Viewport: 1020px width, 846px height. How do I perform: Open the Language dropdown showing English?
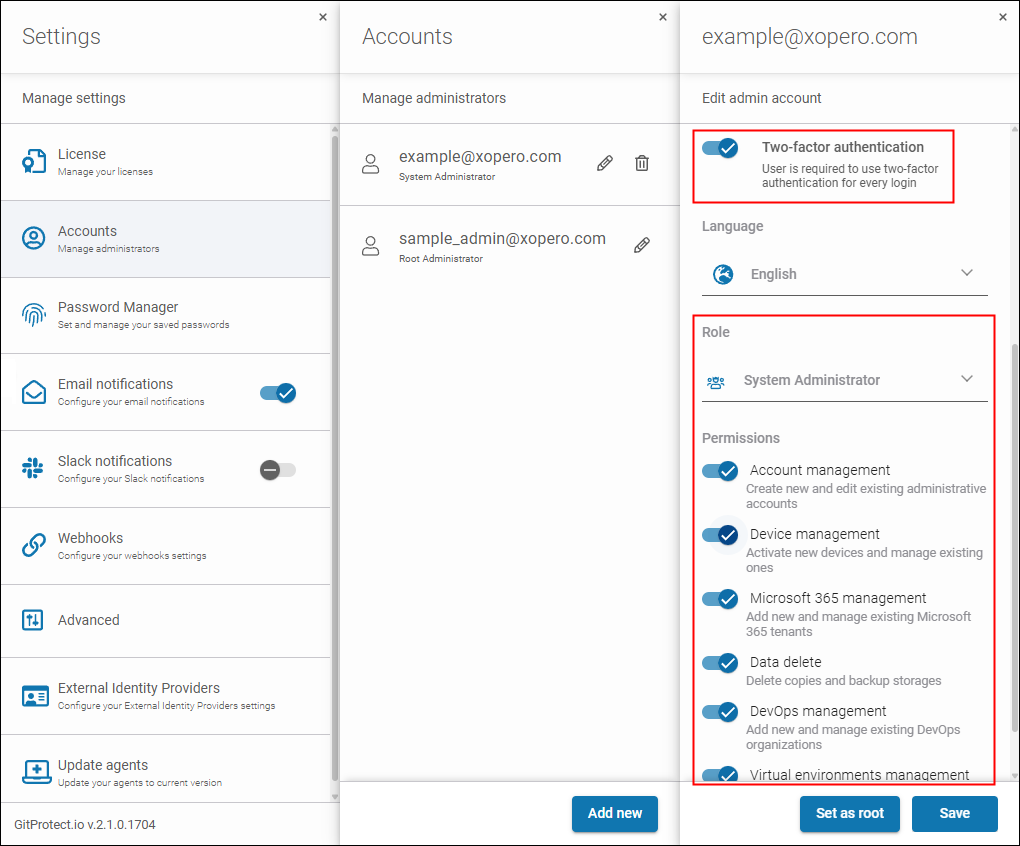coord(845,273)
